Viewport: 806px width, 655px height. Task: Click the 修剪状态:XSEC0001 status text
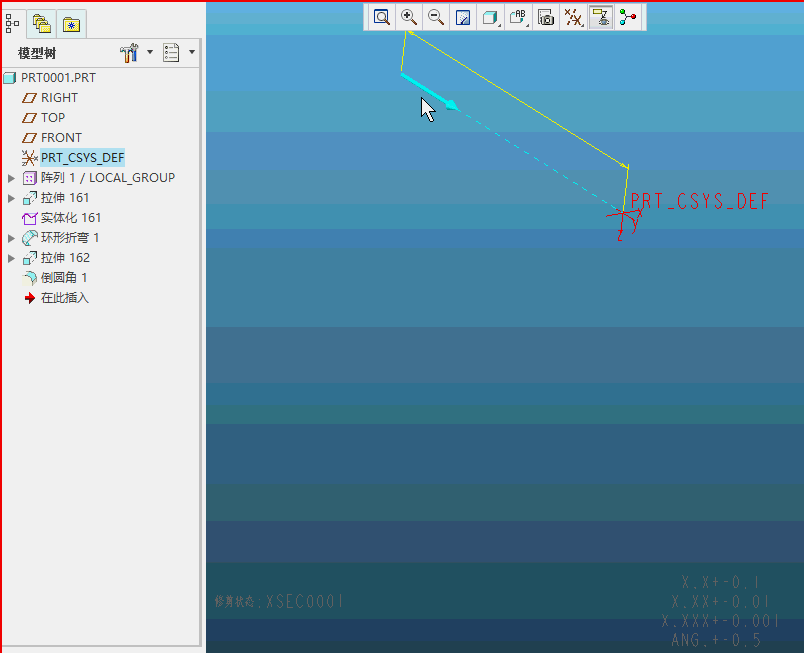[x=279, y=601]
